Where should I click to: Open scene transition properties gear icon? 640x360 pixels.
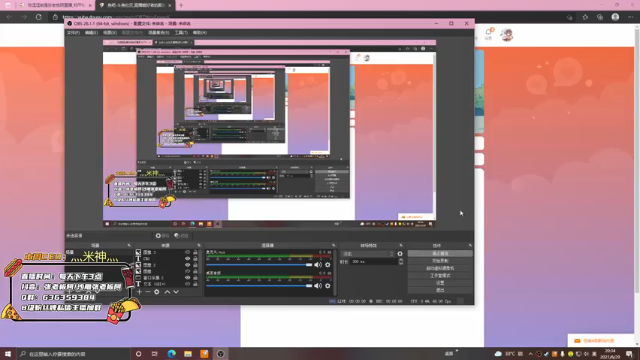coord(400,253)
